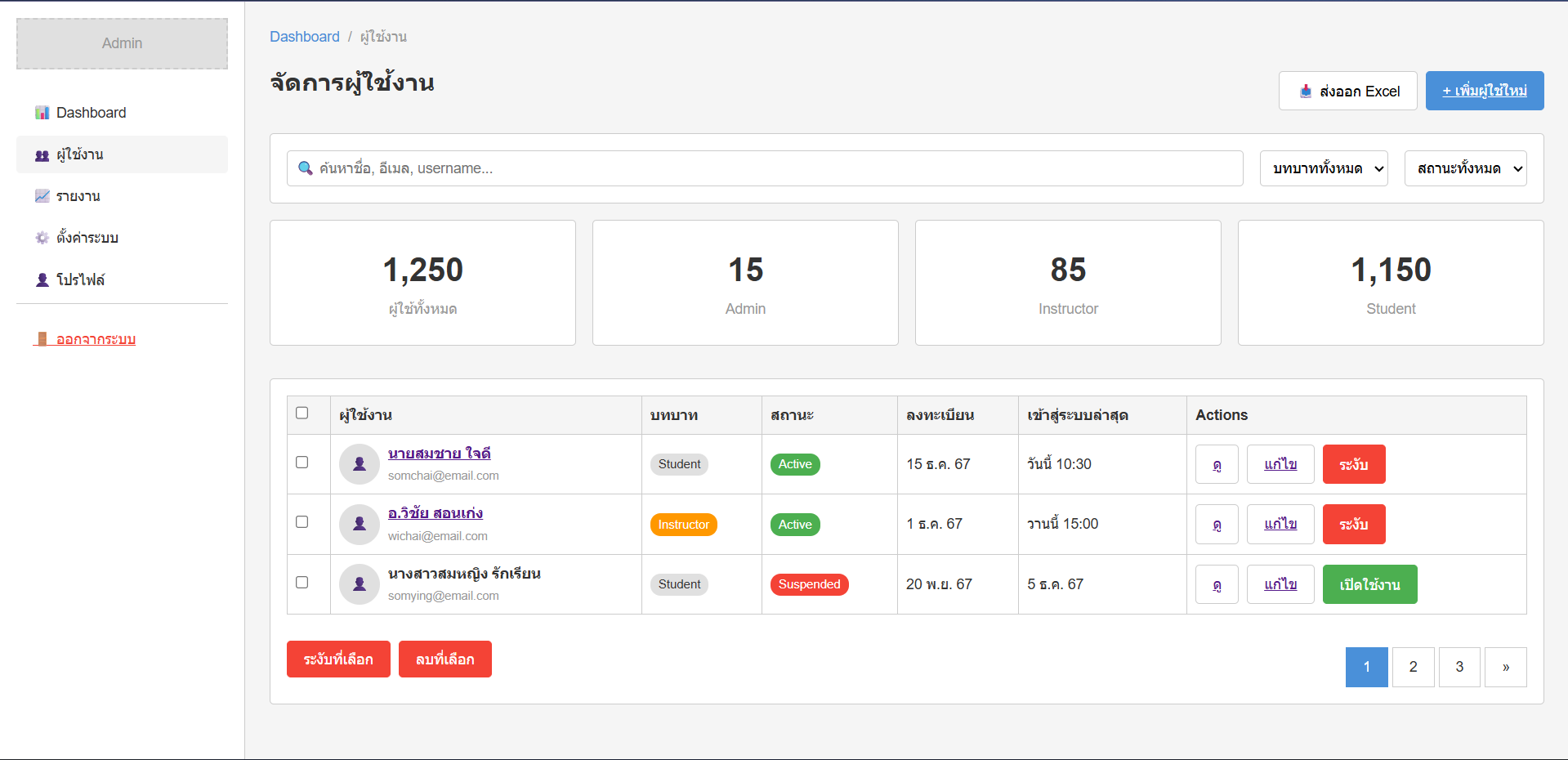Viewport: 1568px width, 760px height.
Task: Go to next pagination page with » arrow
Action: 1505,667
